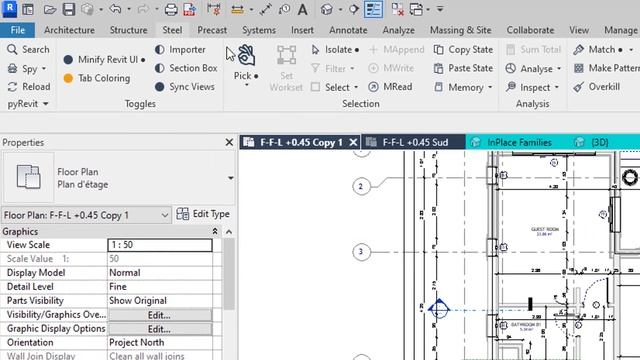The width and height of the screenshot is (640, 360).
Task: Open the view instance dropdown F-F-L +0.45 Copy 1
Action: point(86,215)
